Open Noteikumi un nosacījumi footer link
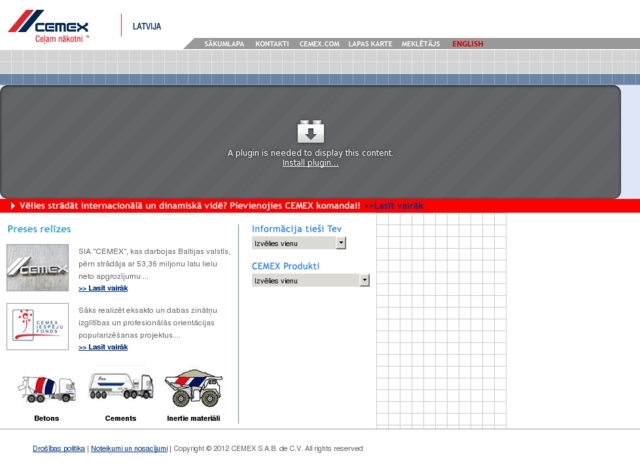Image resolution: width=640 pixels, height=466 pixels. (x=129, y=449)
